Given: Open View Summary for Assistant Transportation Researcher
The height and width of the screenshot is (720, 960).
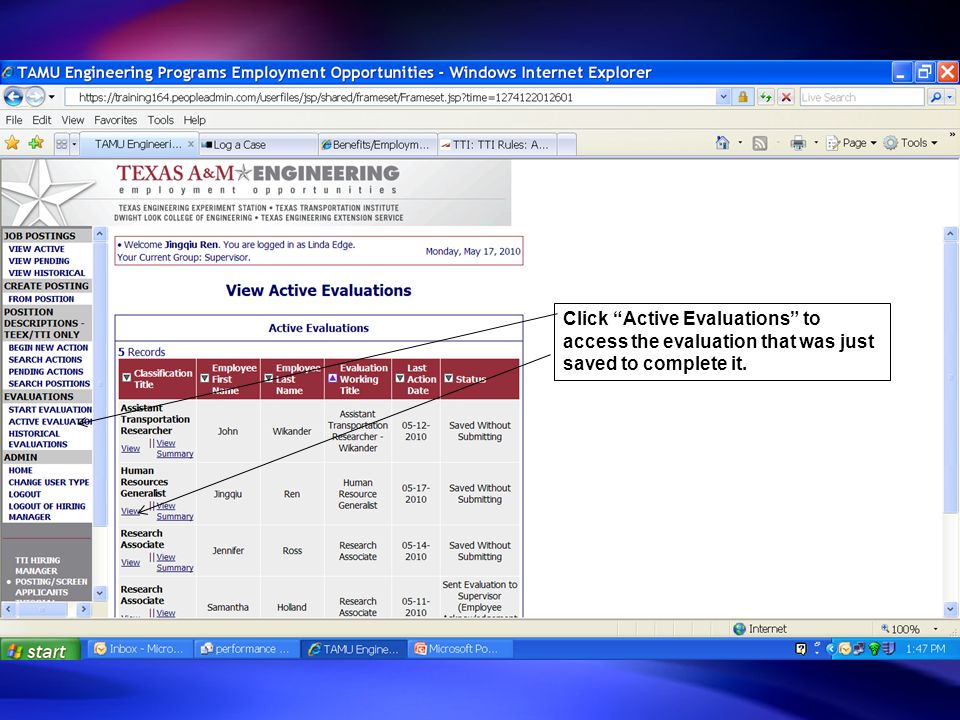Looking at the screenshot, I should 174,448.
